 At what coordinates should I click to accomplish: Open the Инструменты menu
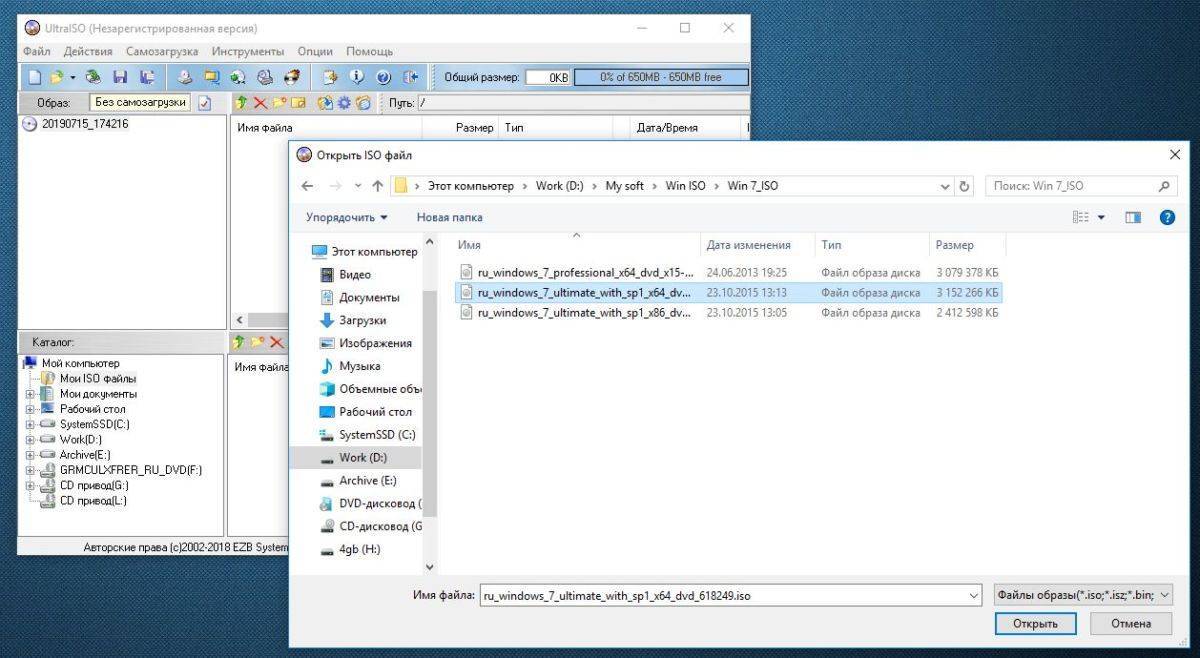pyautogui.click(x=248, y=51)
